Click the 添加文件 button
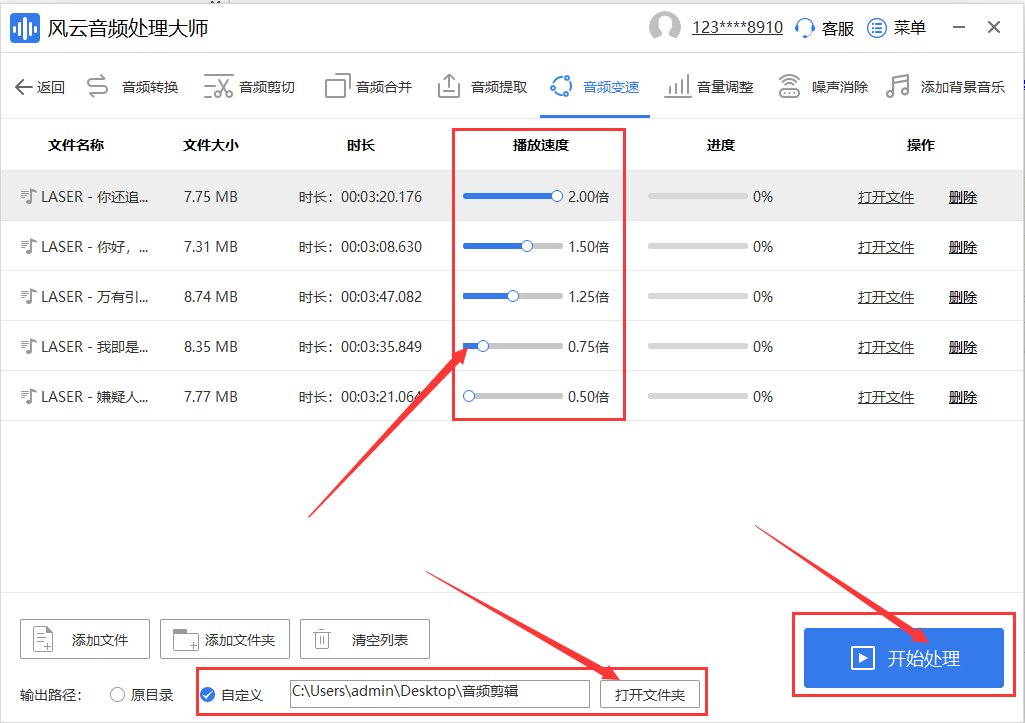 pos(85,639)
